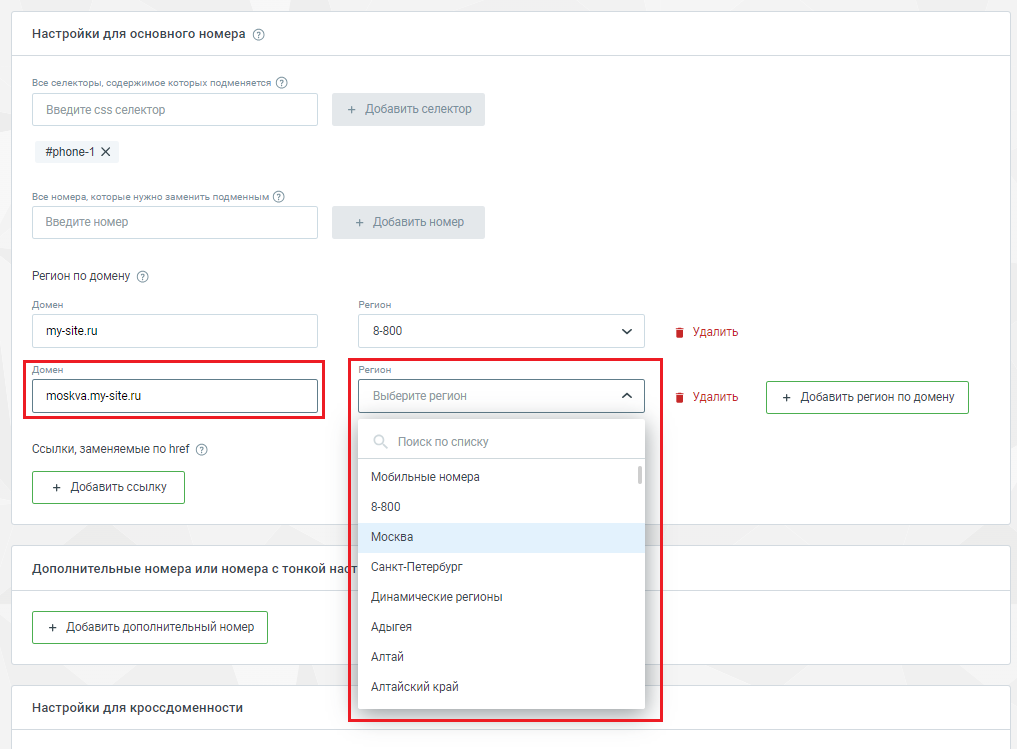Select Алтай in the region list
The image size is (1017, 749).
click(x=501, y=656)
